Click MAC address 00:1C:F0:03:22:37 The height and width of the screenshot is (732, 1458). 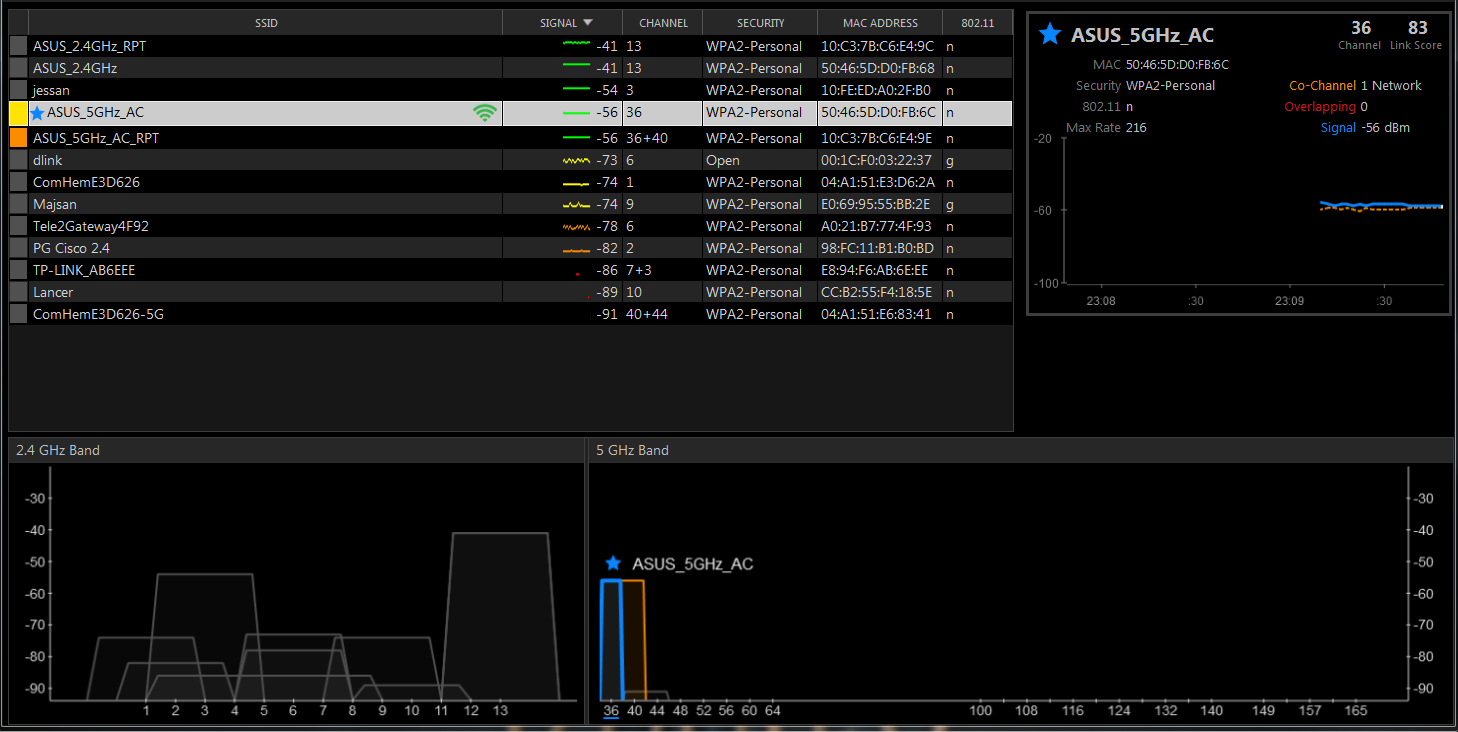876,160
